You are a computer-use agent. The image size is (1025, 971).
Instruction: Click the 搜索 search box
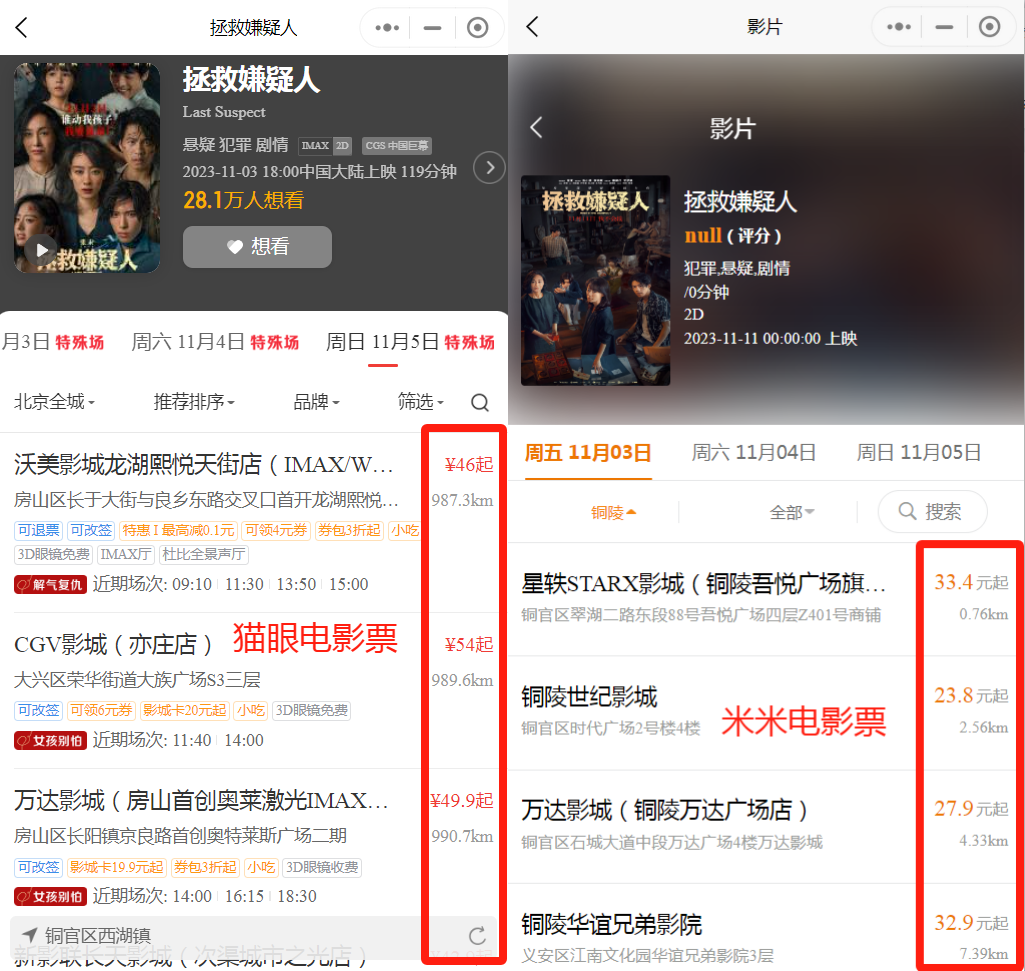coord(932,511)
